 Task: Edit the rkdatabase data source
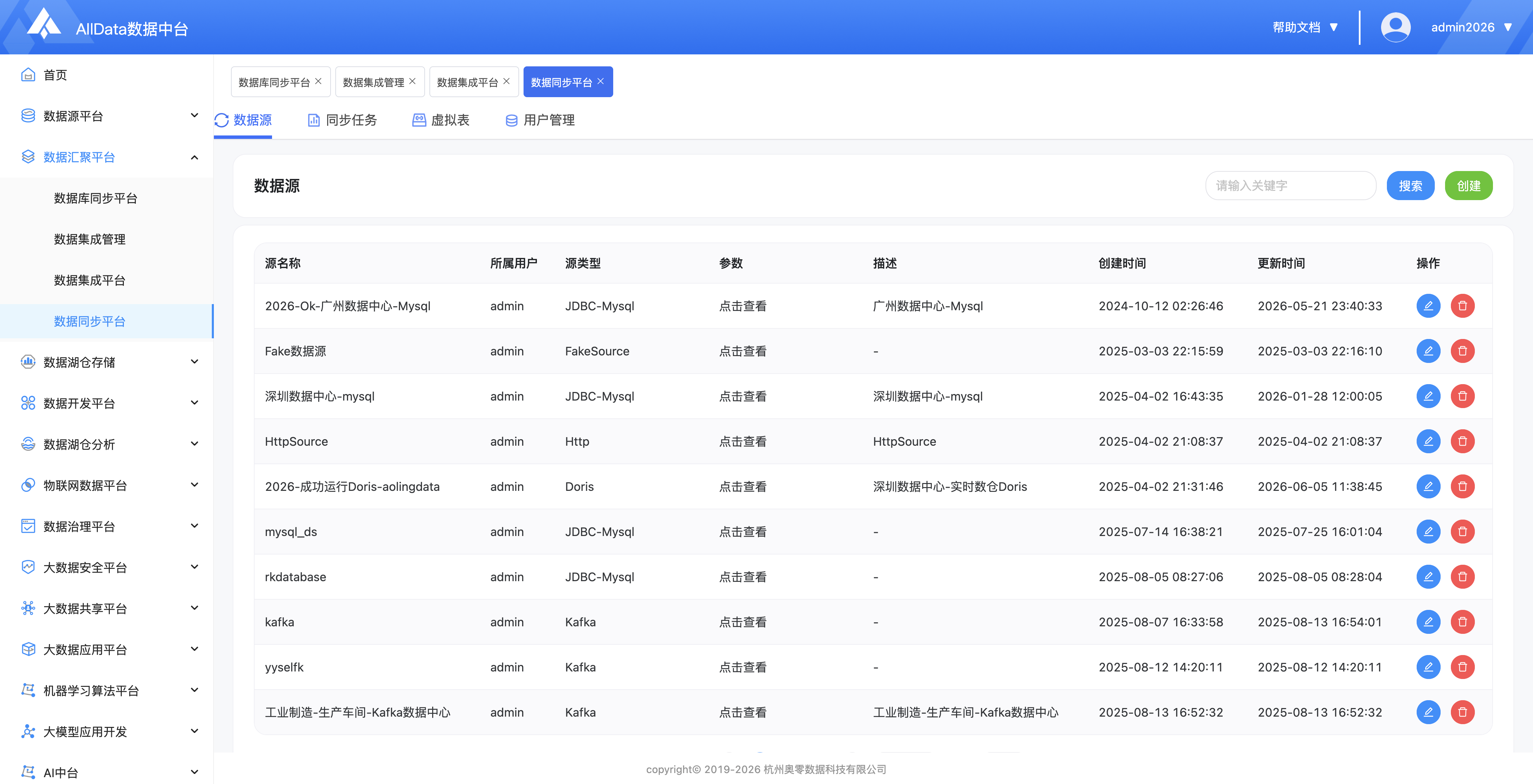pos(1428,577)
